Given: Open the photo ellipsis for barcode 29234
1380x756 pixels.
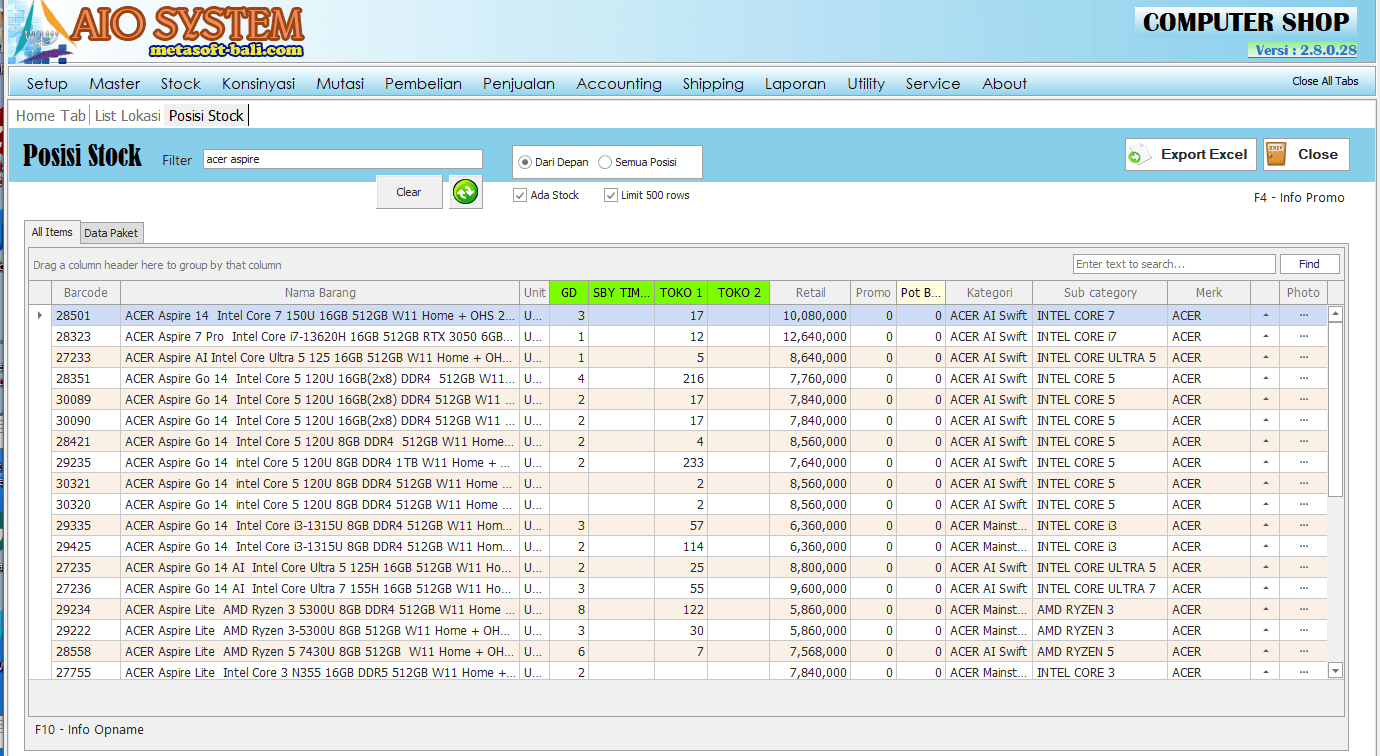Looking at the screenshot, I should (x=1303, y=609).
